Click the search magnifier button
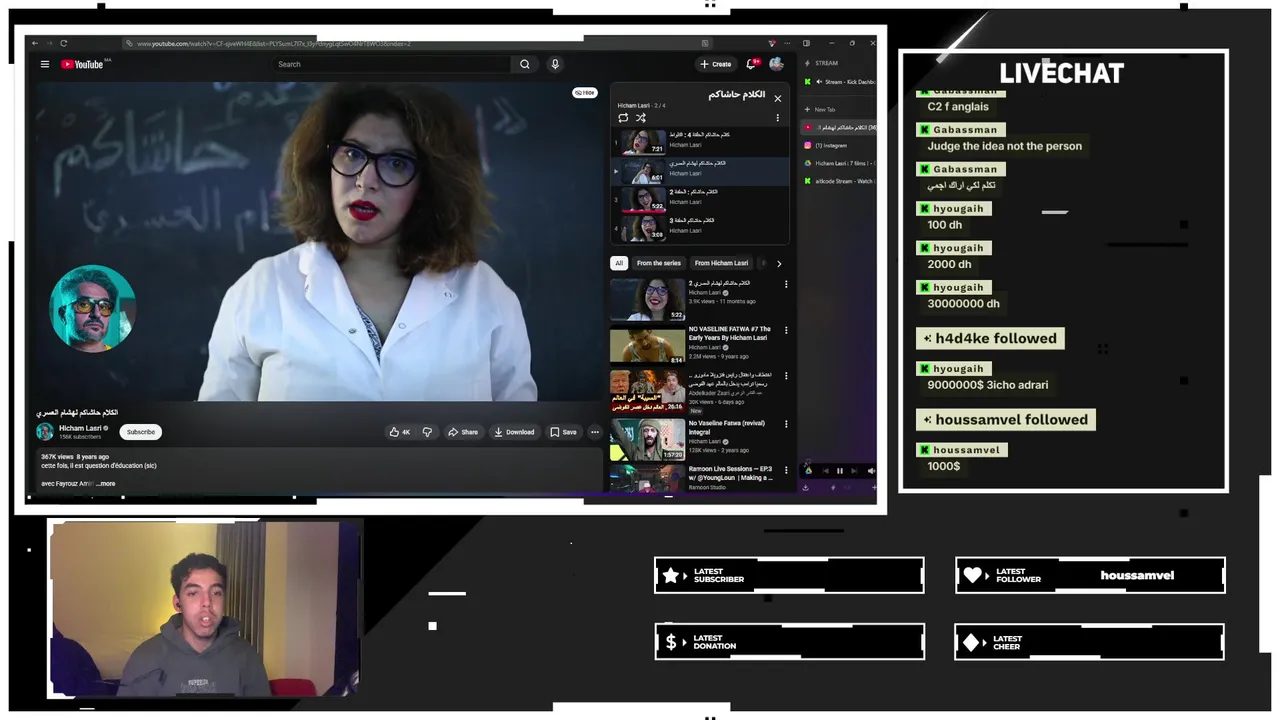The image size is (1280, 720). coord(524,64)
